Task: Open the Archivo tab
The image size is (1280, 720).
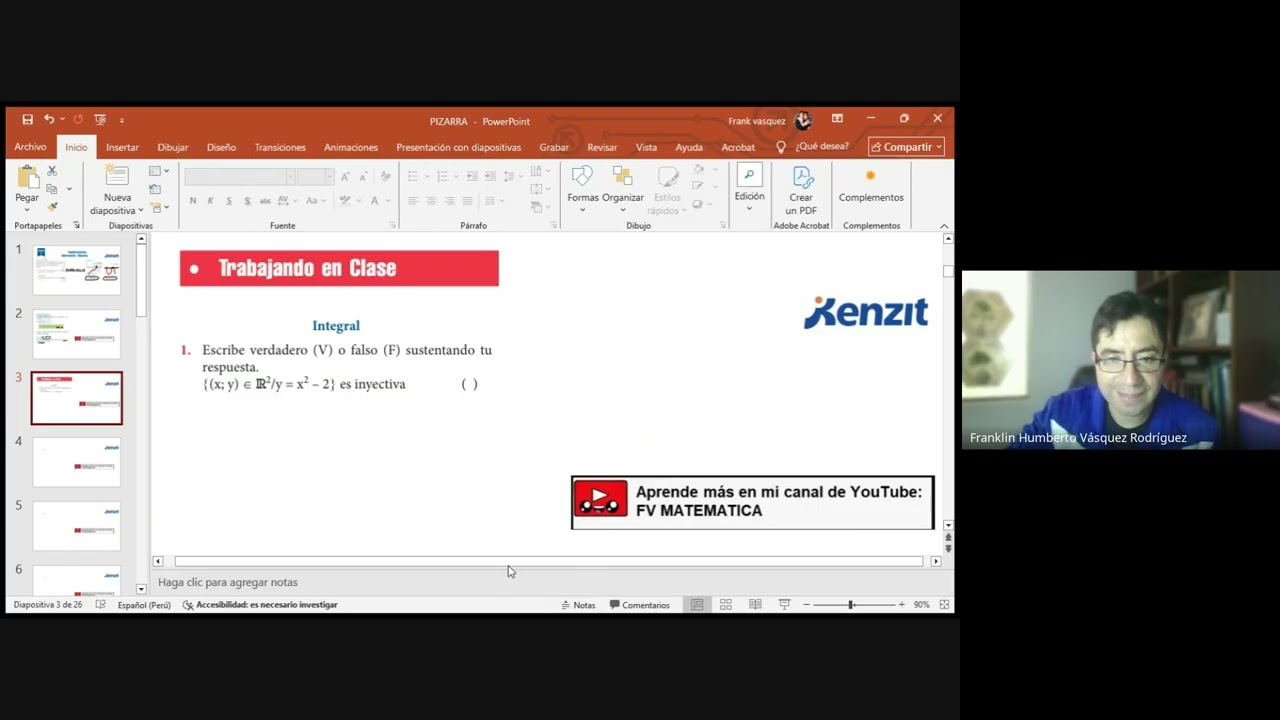Action: click(x=30, y=147)
